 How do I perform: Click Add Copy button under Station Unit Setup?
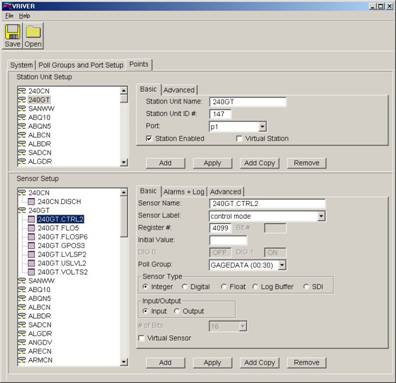tap(260, 163)
